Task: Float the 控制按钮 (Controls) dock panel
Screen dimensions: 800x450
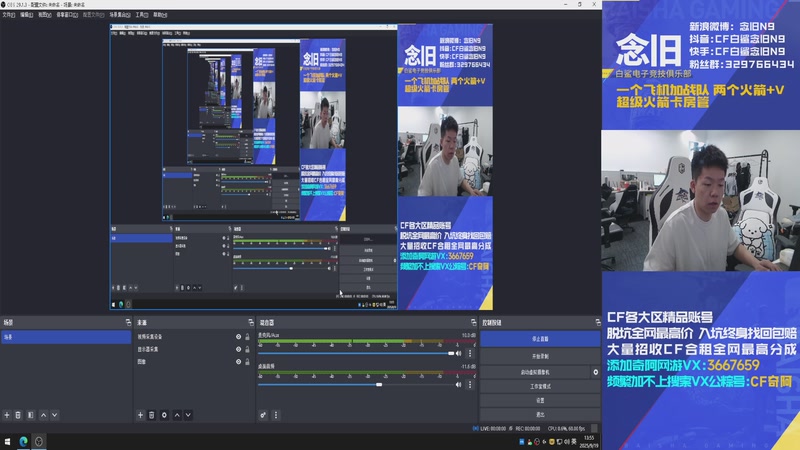Action: click(x=597, y=322)
